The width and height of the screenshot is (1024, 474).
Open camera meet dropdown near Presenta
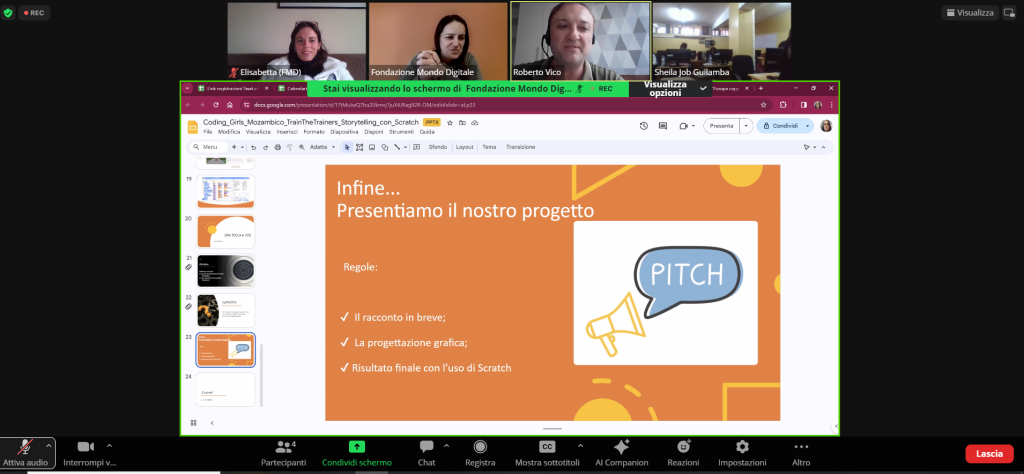[686, 126]
